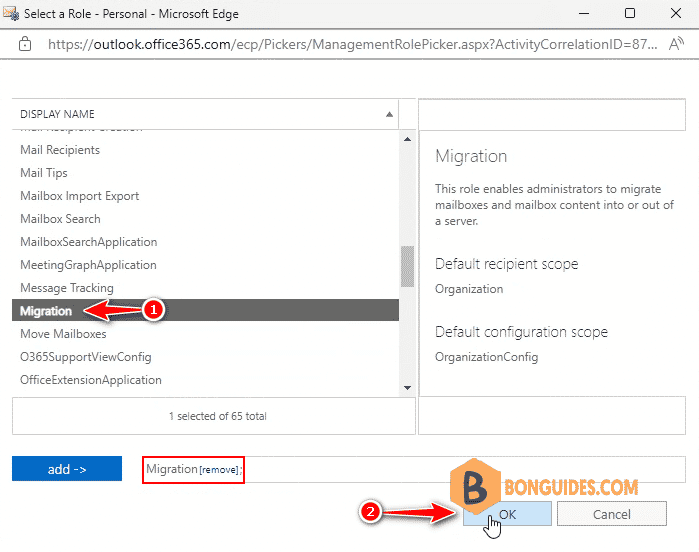Image resolution: width=699 pixels, height=552 pixels.
Task: Close the Select a Role window
Action: (x=676, y=13)
